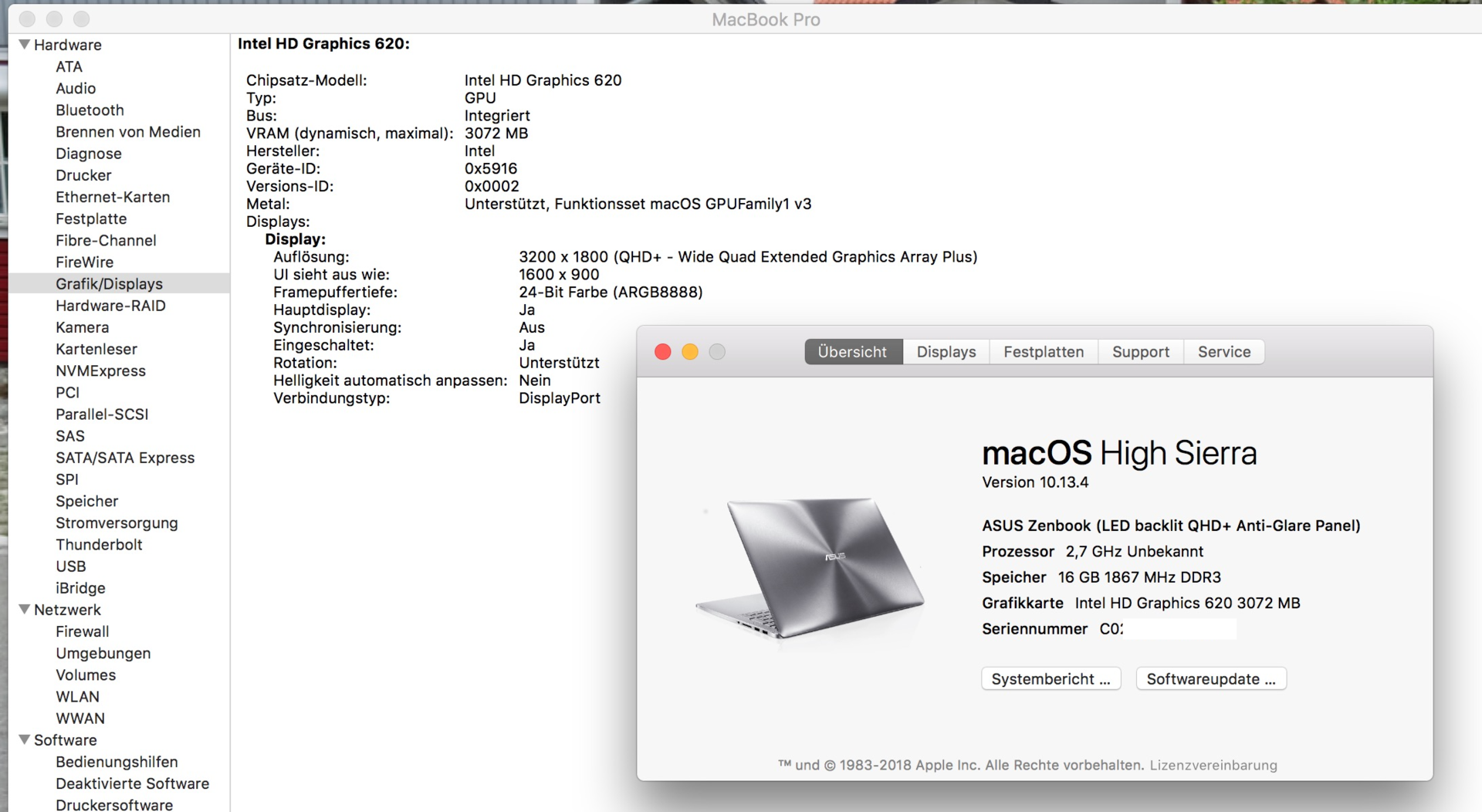
Task: Open Umgebungen under Netzwerk
Action: (x=103, y=654)
